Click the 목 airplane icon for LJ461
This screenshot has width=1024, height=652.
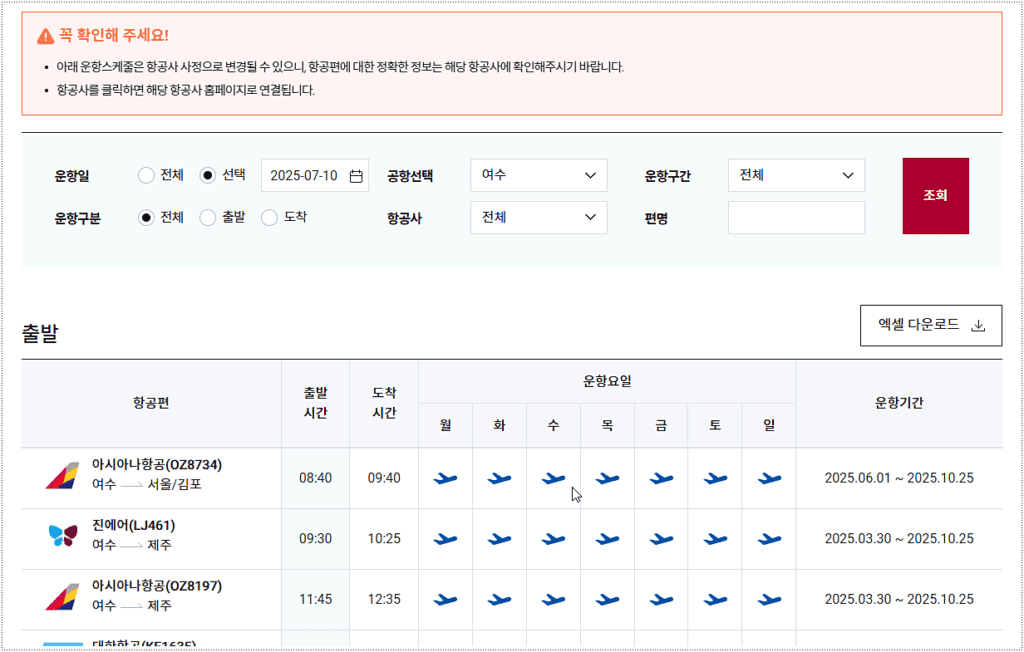tap(607, 539)
